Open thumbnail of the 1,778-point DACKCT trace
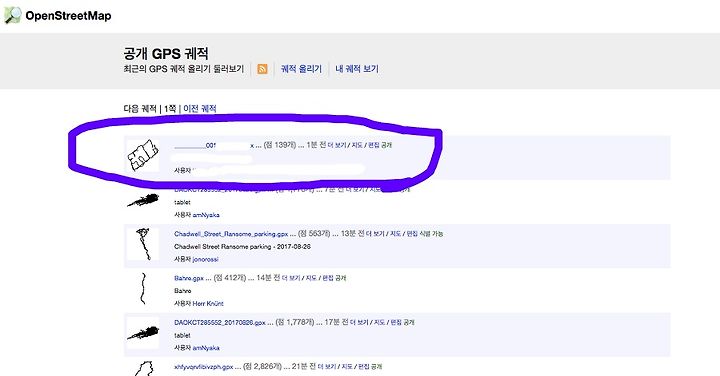 [143, 333]
